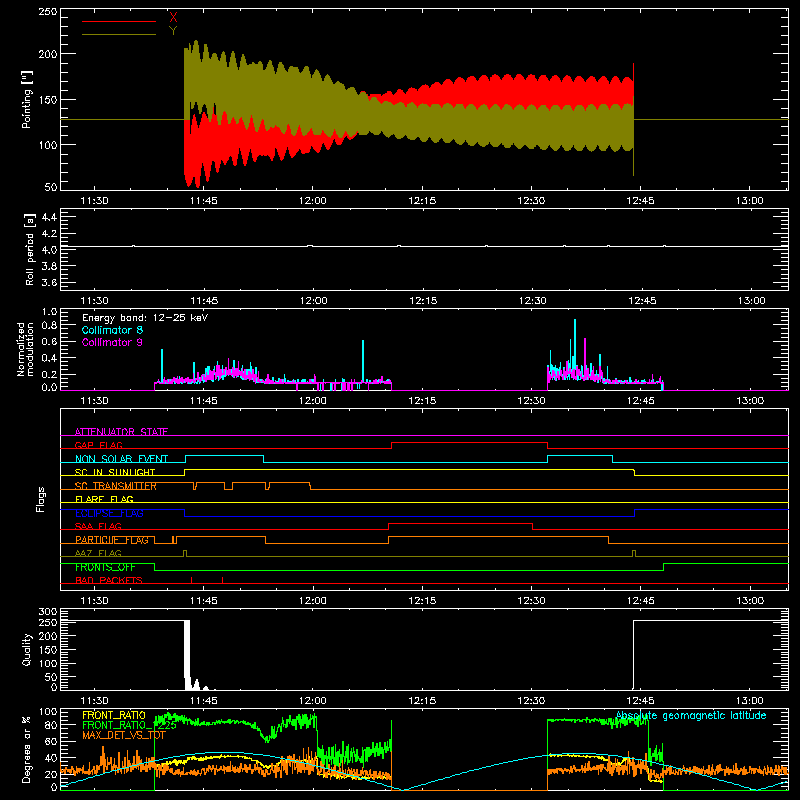Click the yellow FRONT_RATIO legend label
This screenshot has height=800, width=800.
114,715
